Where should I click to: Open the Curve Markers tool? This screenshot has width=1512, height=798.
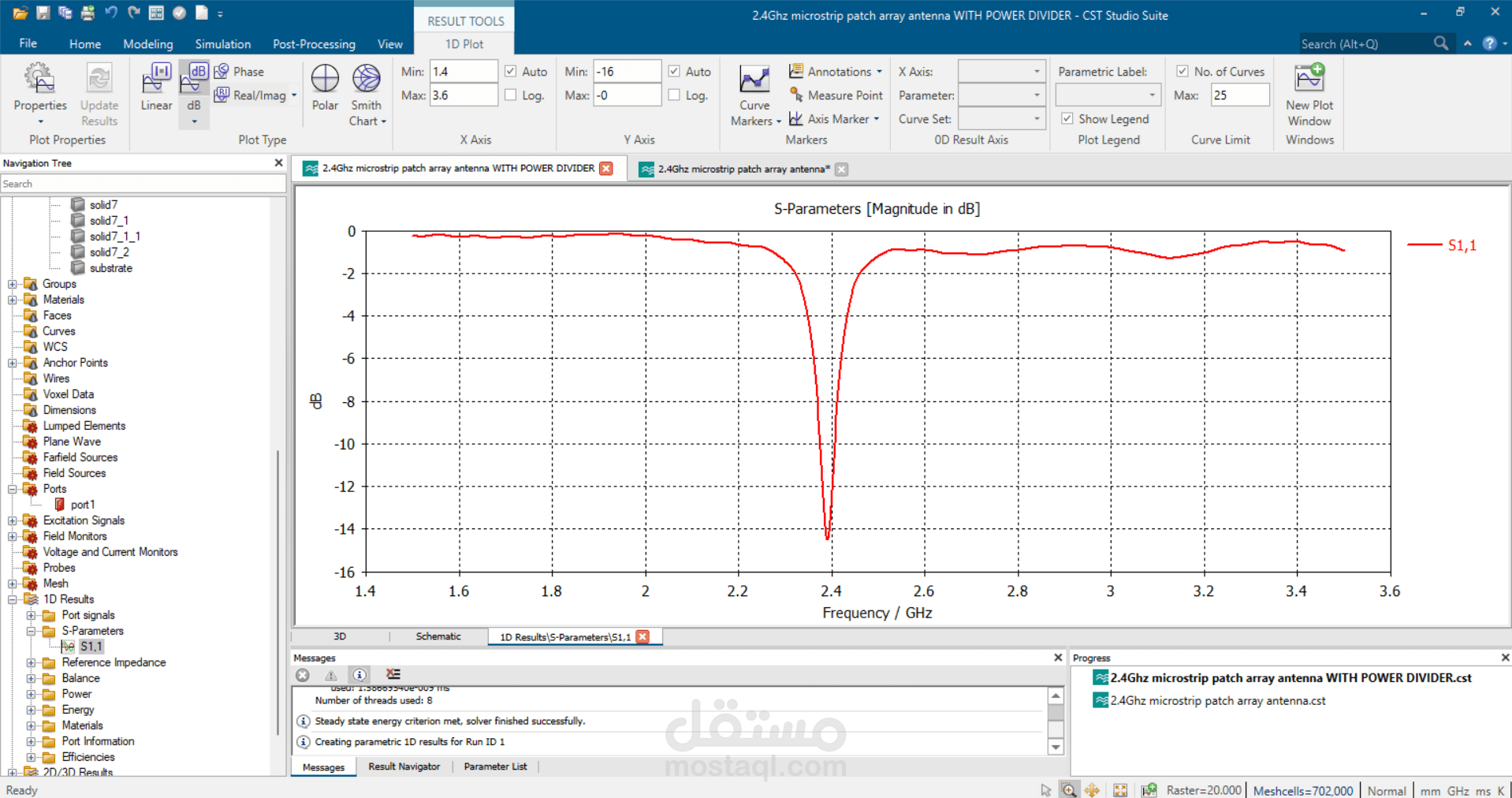coord(754,80)
